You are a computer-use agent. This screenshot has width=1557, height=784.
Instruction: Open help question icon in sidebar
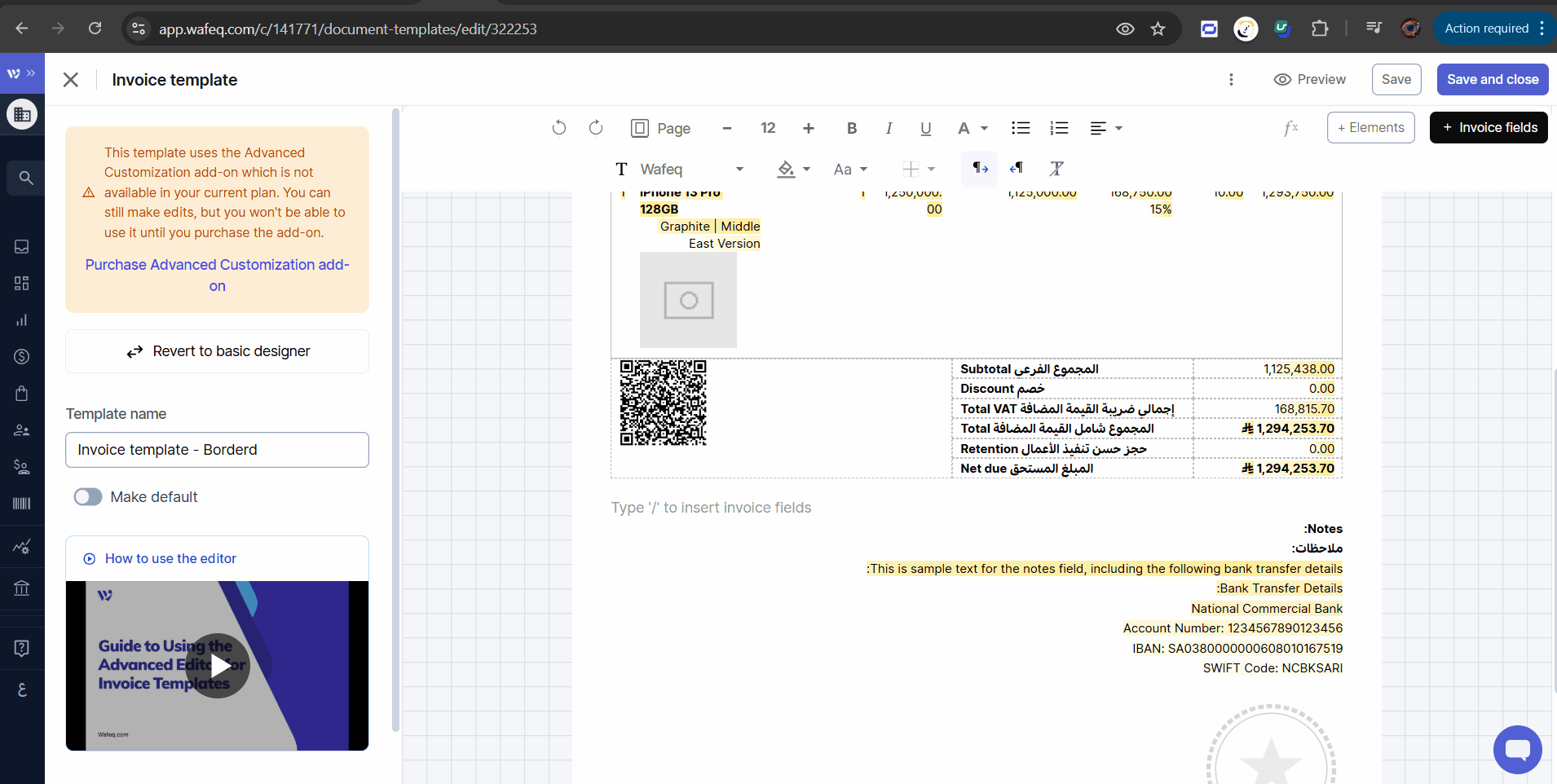(x=22, y=649)
